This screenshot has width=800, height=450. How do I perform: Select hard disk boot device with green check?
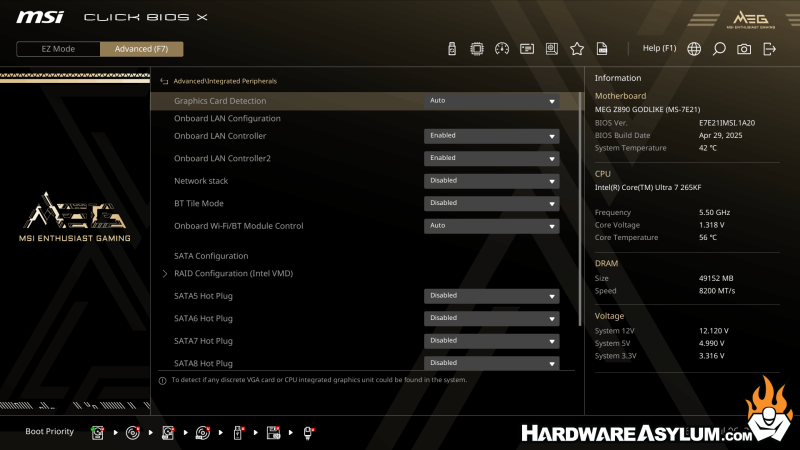(97, 433)
